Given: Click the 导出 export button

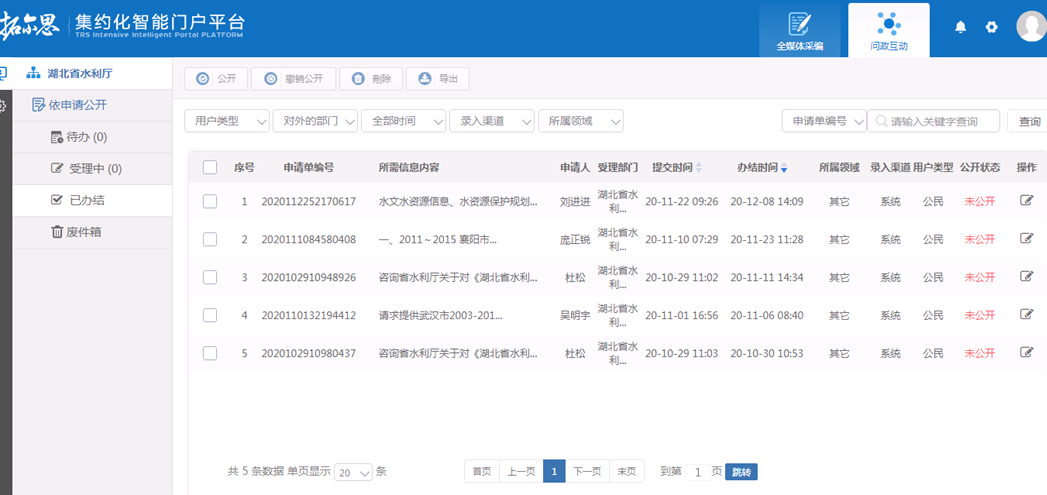Looking at the screenshot, I should 437,79.
